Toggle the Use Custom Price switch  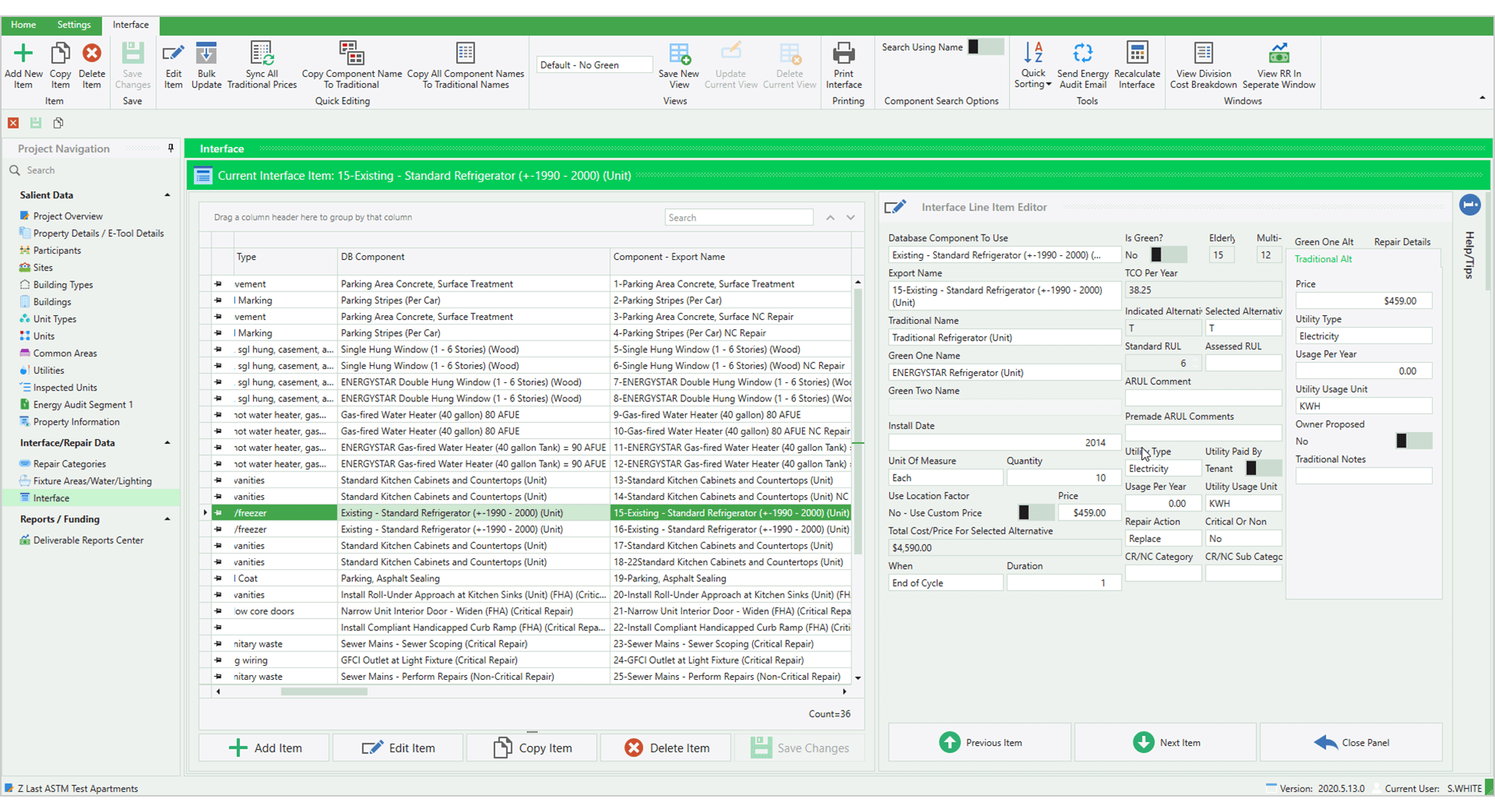(1034, 512)
